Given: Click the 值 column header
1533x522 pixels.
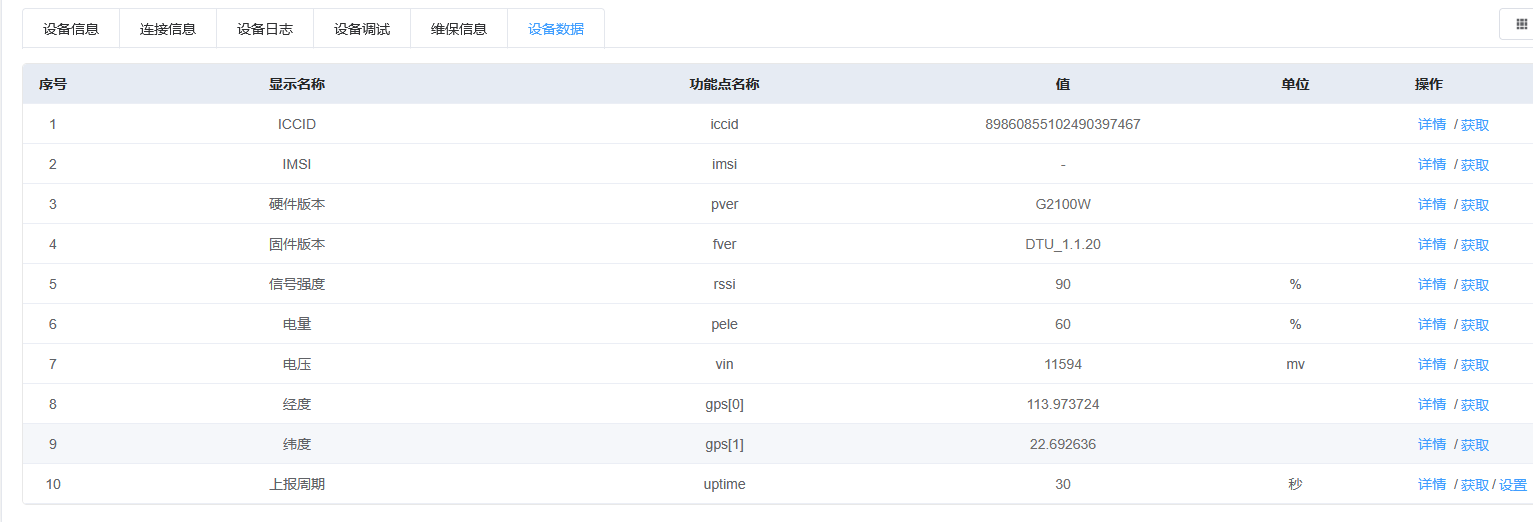Looking at the screenshot, I should 1063,84.
